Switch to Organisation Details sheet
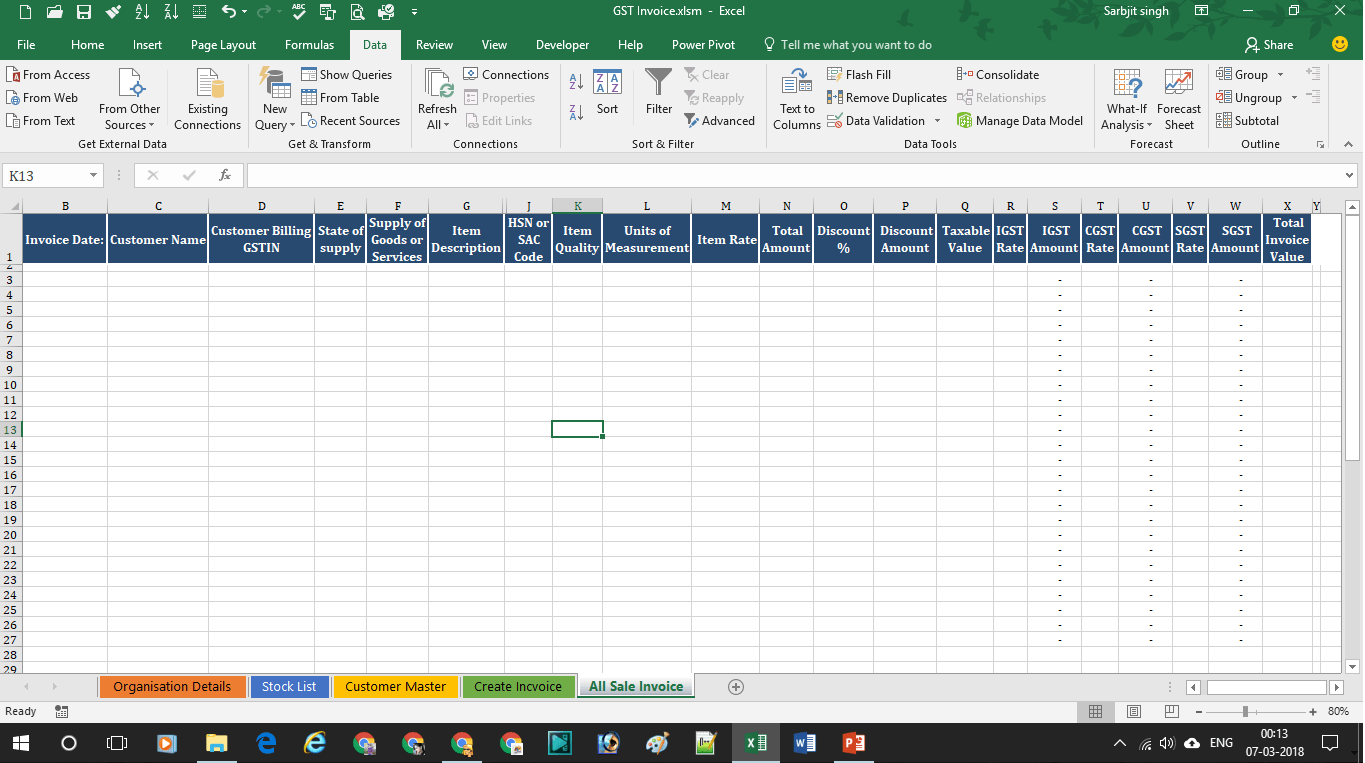This screenshot has width=1365, height=763. [171, 686]
